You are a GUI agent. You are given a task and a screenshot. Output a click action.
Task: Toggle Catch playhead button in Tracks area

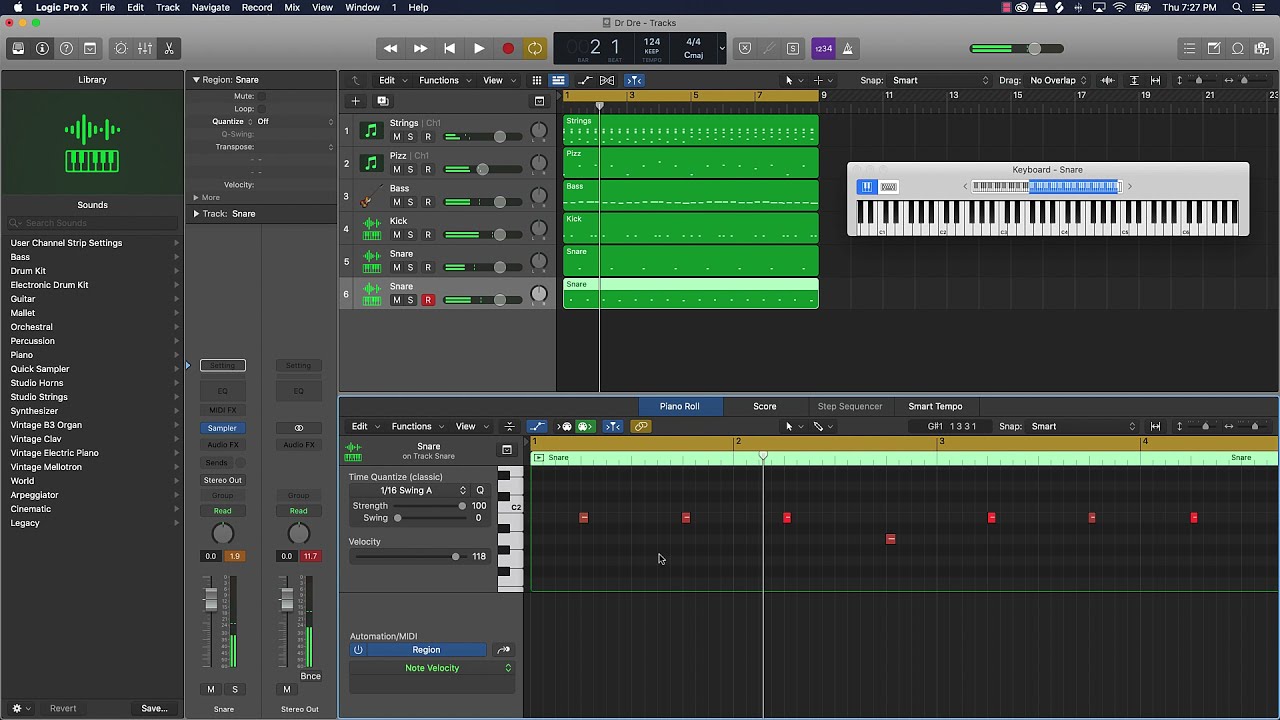[634, 80]
